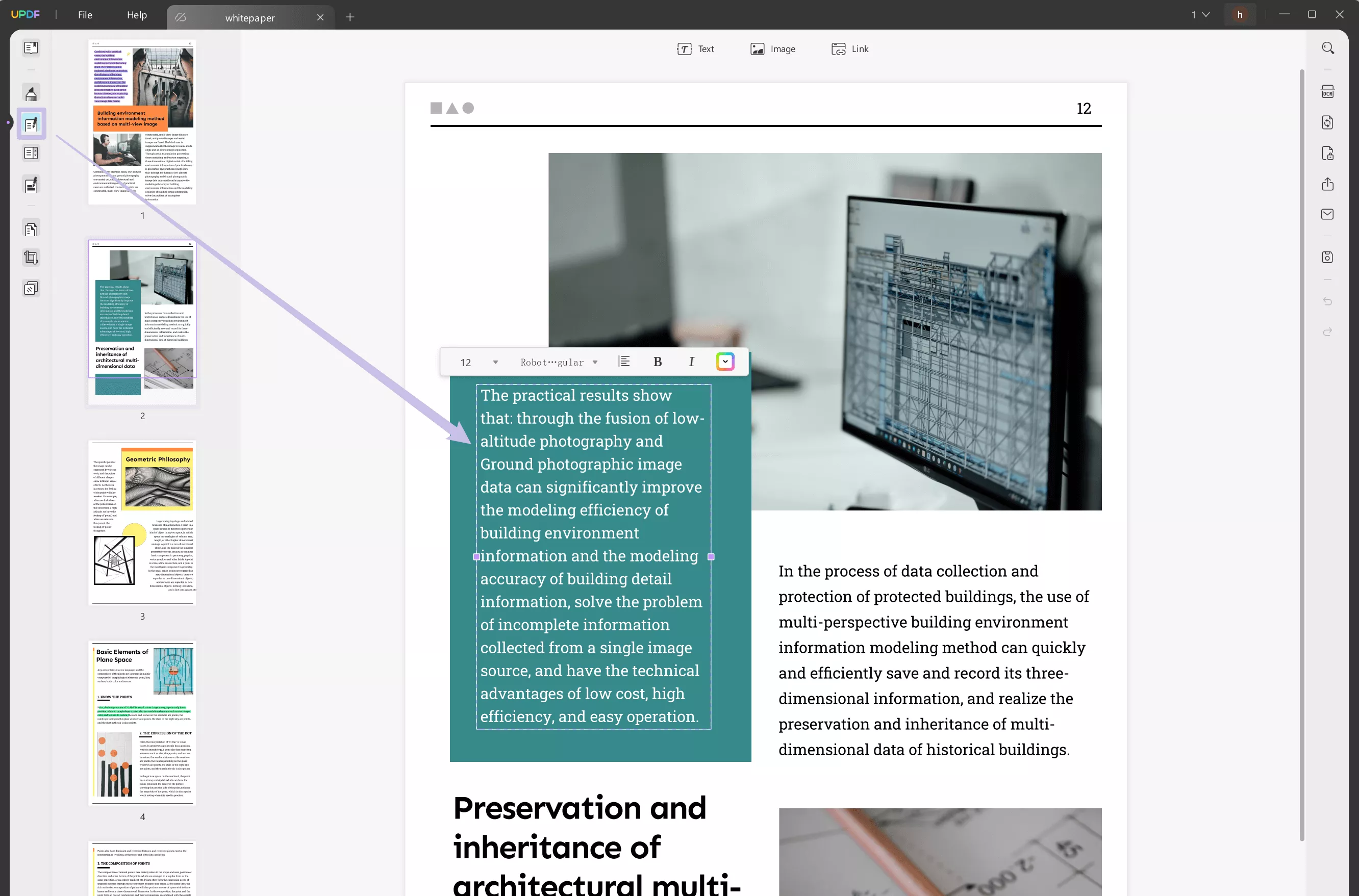Select the pencil blueprint image at bottom
1359x896 pixels.
coord(940,852)
